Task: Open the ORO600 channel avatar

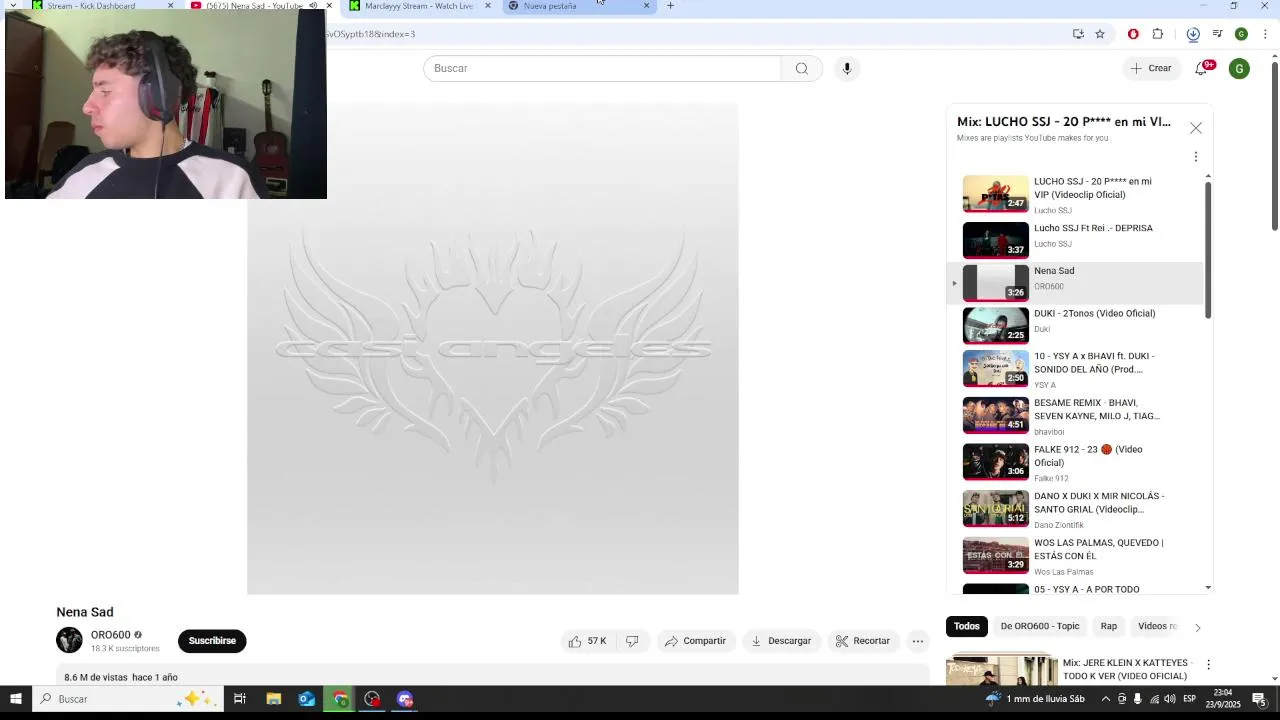Action: [x=69, y=641]
